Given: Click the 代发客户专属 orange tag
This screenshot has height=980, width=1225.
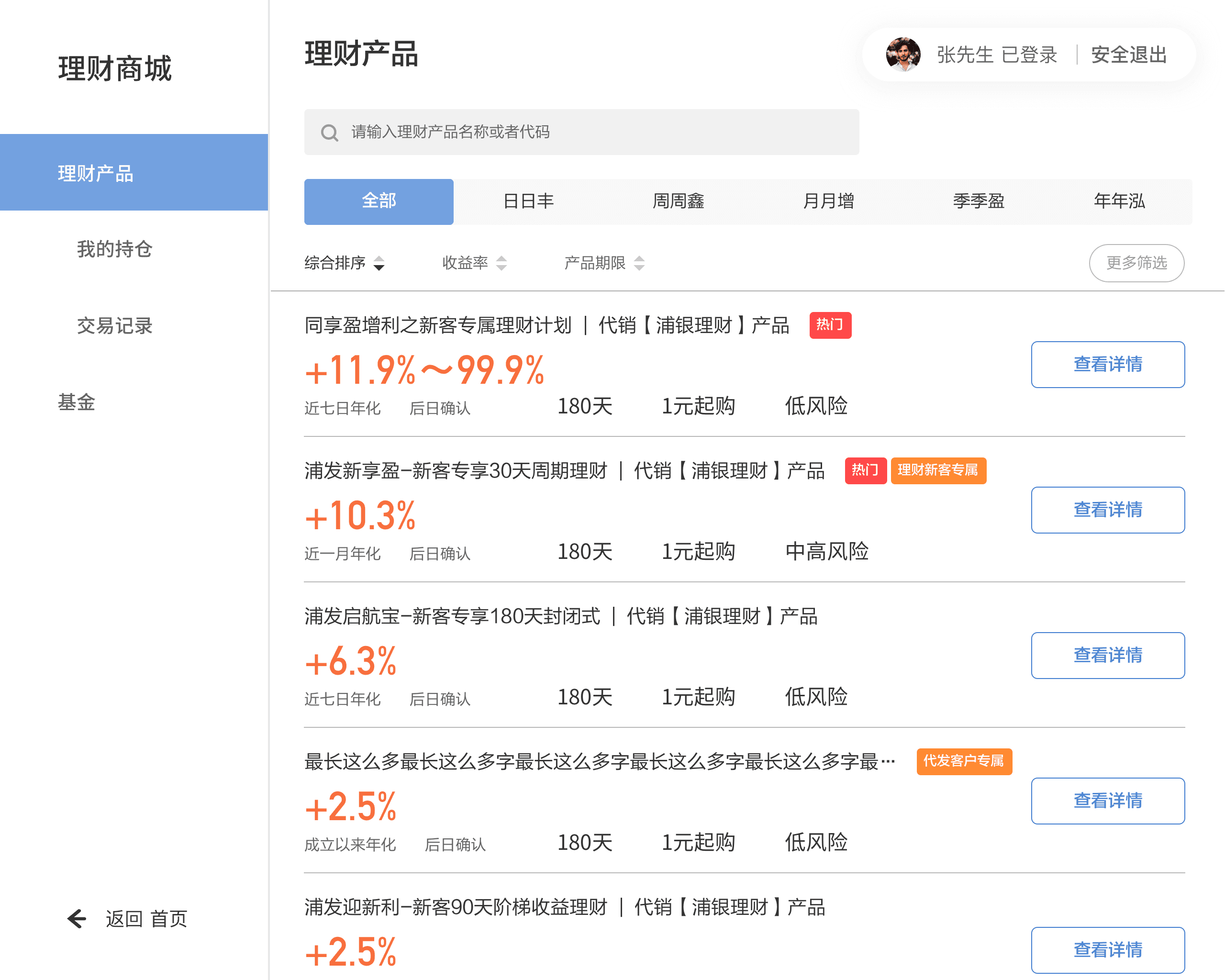Looking at the screenshot, I should coord(964,761).
